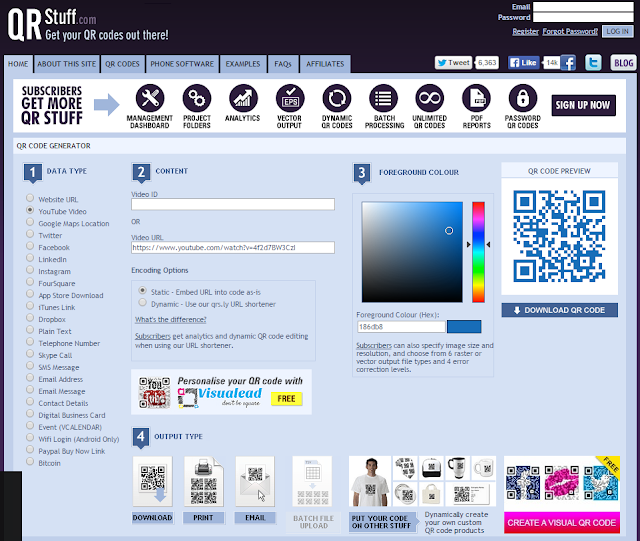This screenshot has width=640, height=541.
Task: Click the SIGN UP NOW button
Action: coord(583,105)
